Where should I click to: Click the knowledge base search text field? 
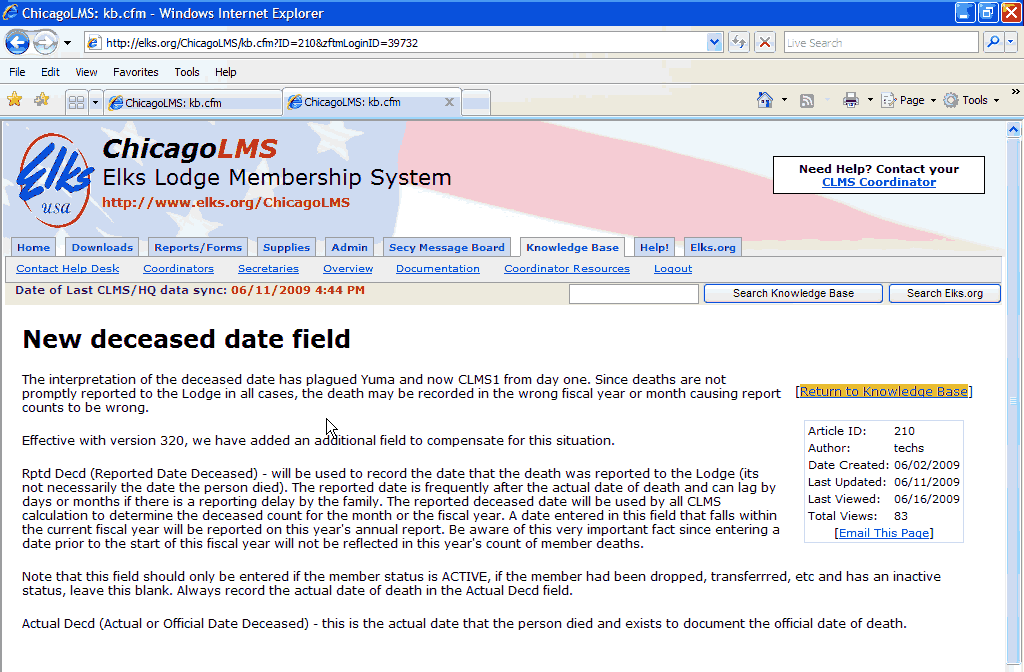(x=633, y=294)
